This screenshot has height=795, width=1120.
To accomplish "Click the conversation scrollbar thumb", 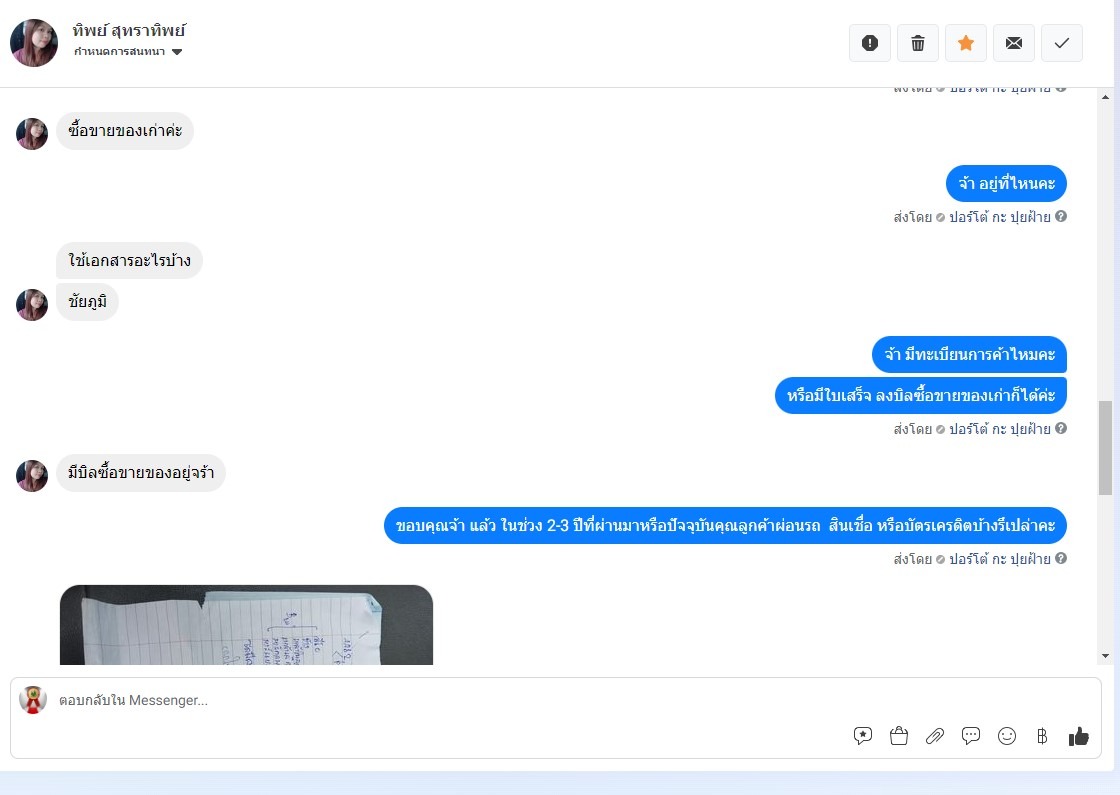I will (1106, 448).
